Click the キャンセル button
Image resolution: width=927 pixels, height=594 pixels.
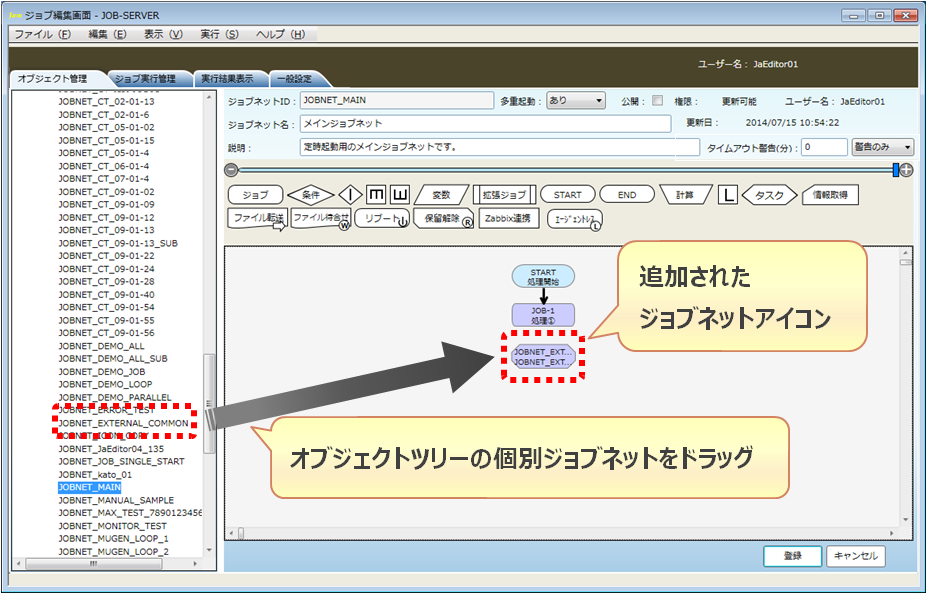[x=854, y=556]
